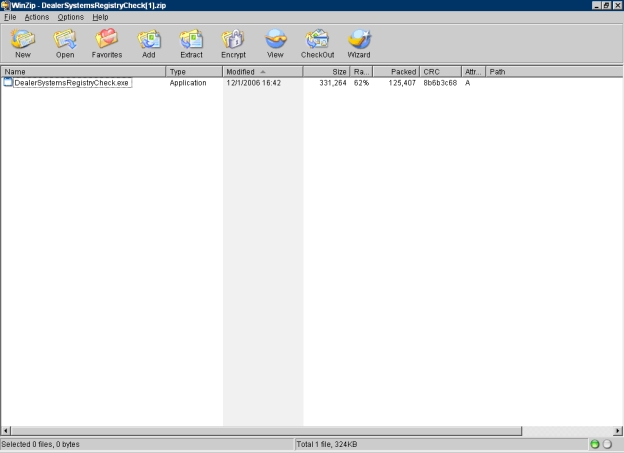Screen dimensions: 624x453
Task: Sort by the Type column header
Action: pyautogui.click(x=194, y=72)
